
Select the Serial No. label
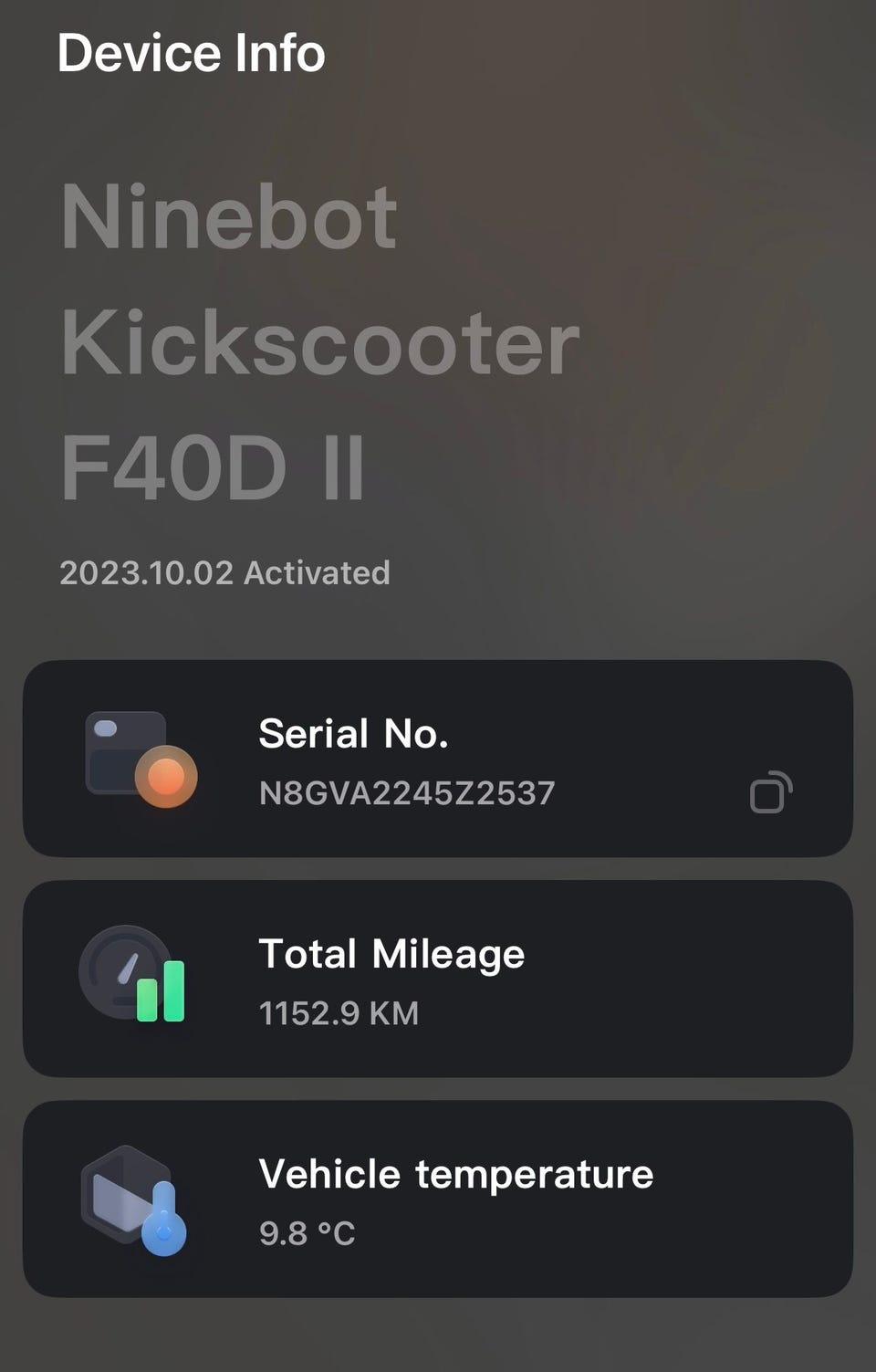353,734
